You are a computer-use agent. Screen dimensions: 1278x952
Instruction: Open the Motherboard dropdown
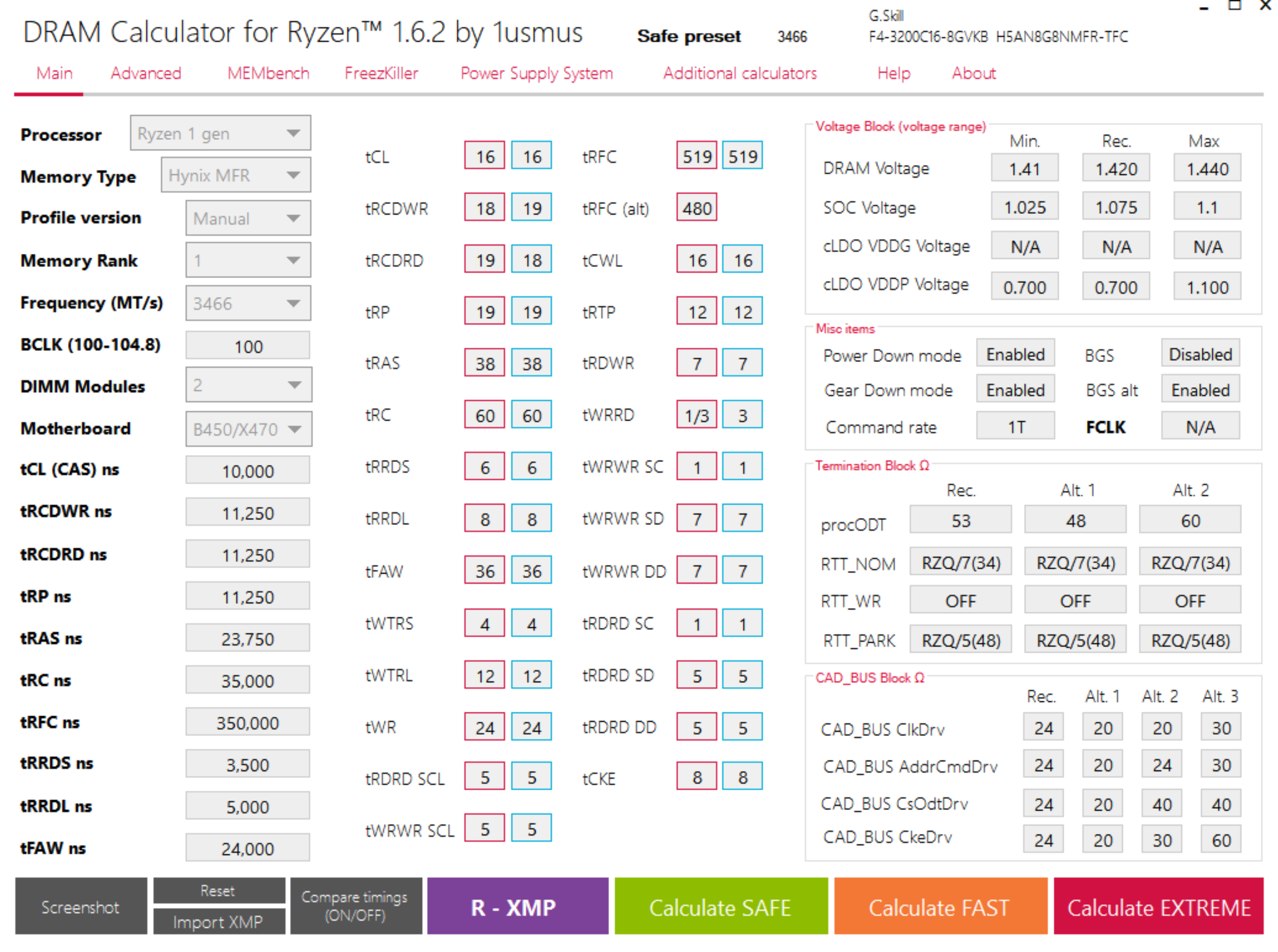pyautogui.click(x=248, y=429)
